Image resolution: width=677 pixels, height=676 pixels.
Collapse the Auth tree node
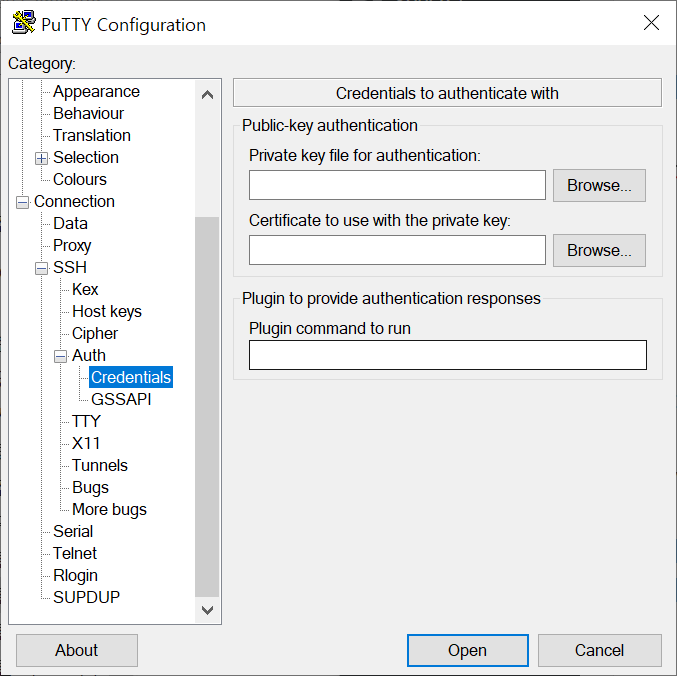(60, 356)
